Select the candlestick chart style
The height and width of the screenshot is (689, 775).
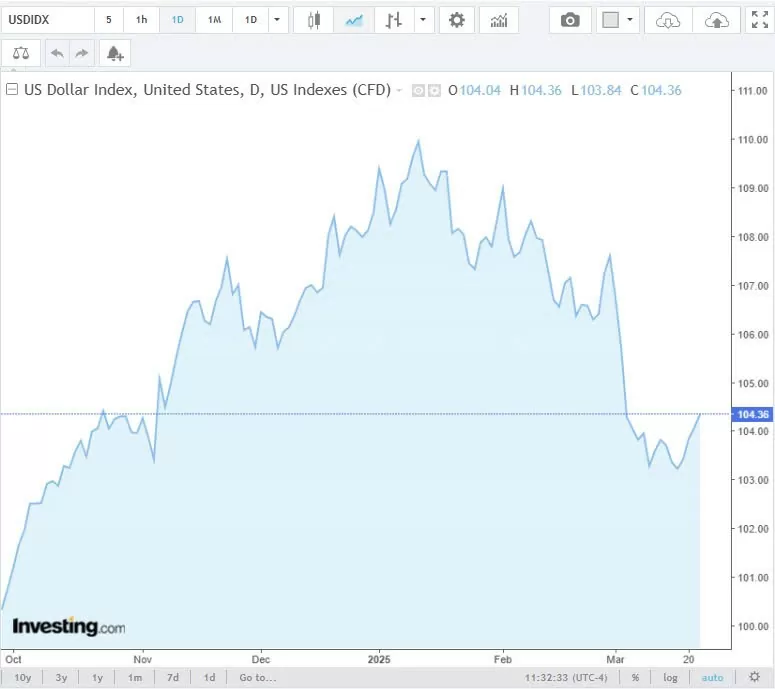(x=314, y=20)
